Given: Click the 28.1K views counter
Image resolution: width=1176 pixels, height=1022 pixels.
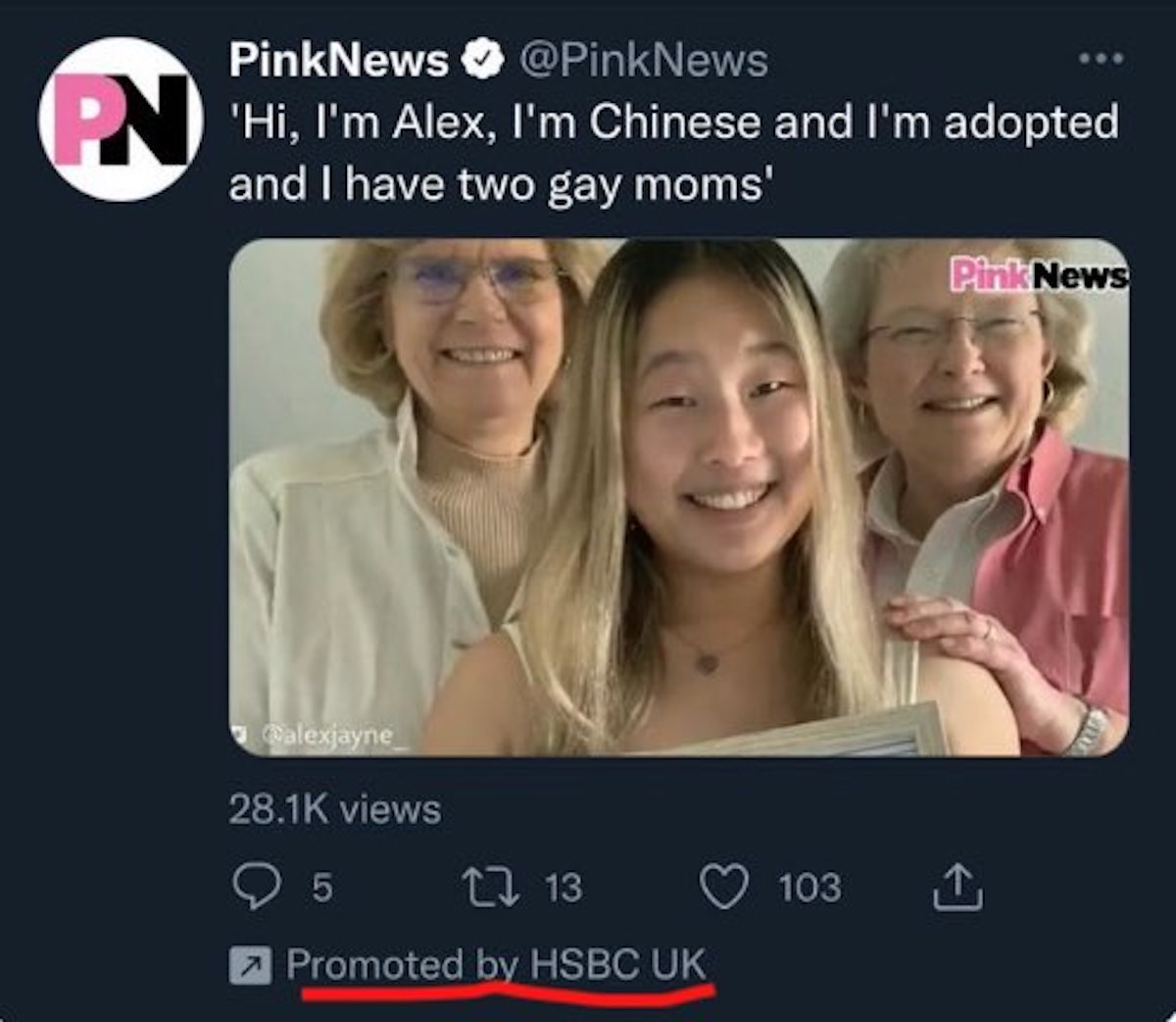Looking at the screenshot, I should [x=335, y=809].
